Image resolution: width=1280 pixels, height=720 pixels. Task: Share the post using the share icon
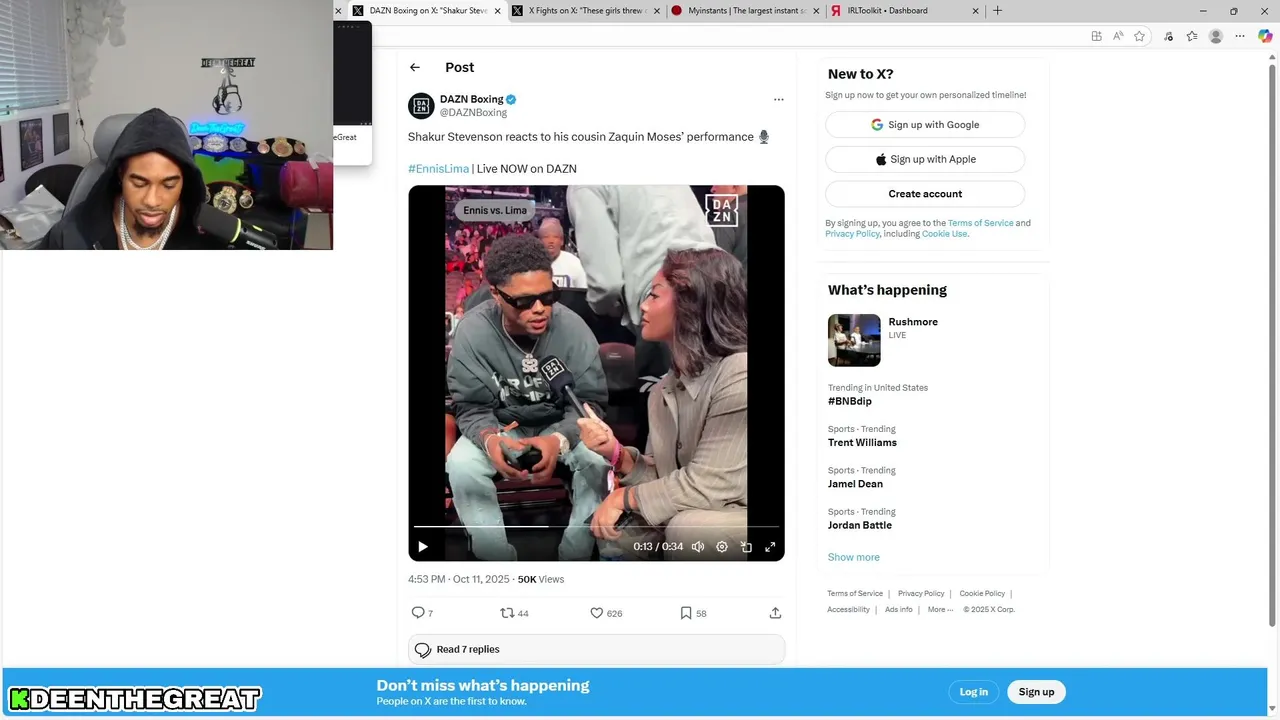click(775, 613)
